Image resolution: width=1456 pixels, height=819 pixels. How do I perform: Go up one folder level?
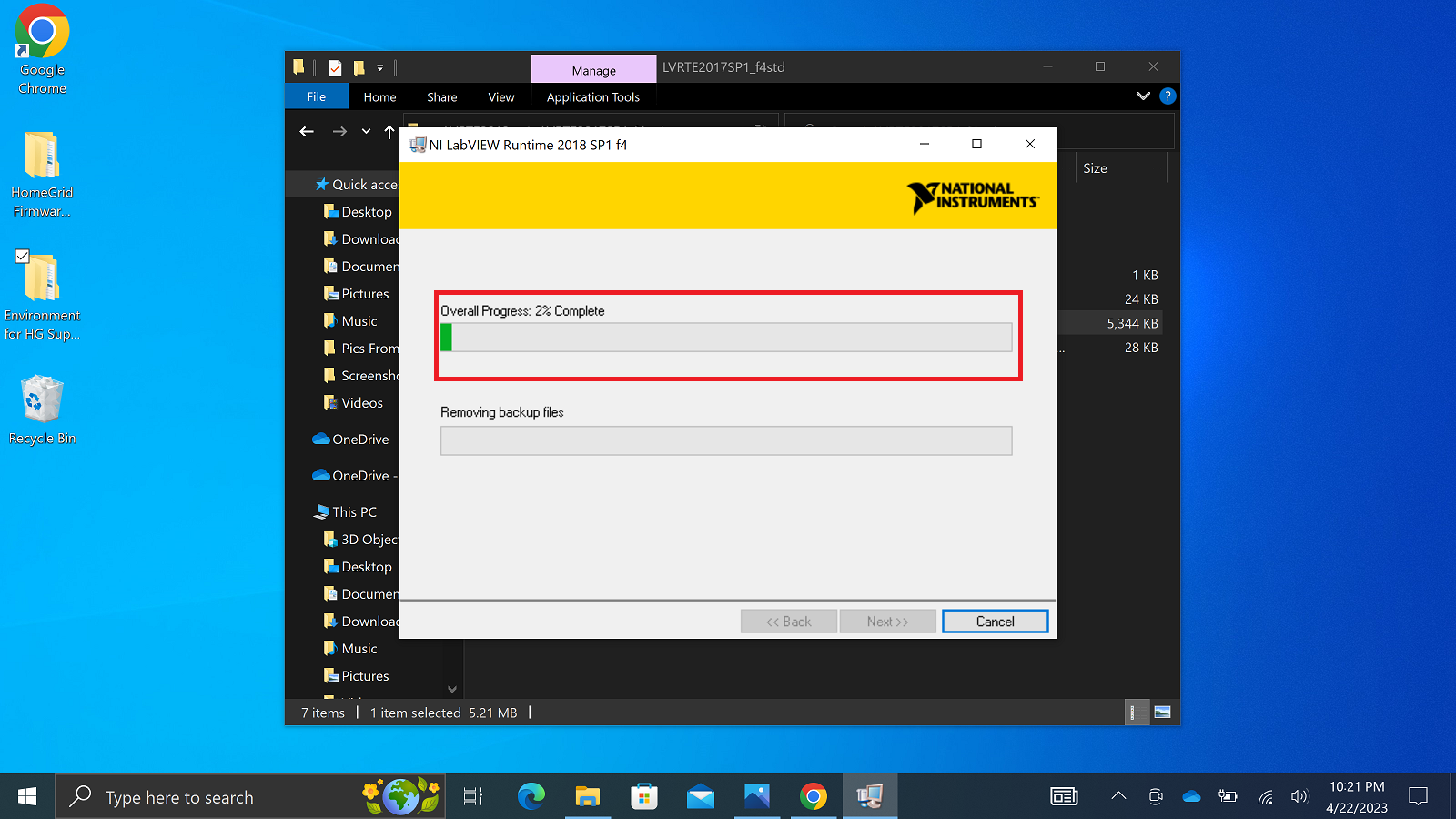pyautogui.click(x=389, y=131)
